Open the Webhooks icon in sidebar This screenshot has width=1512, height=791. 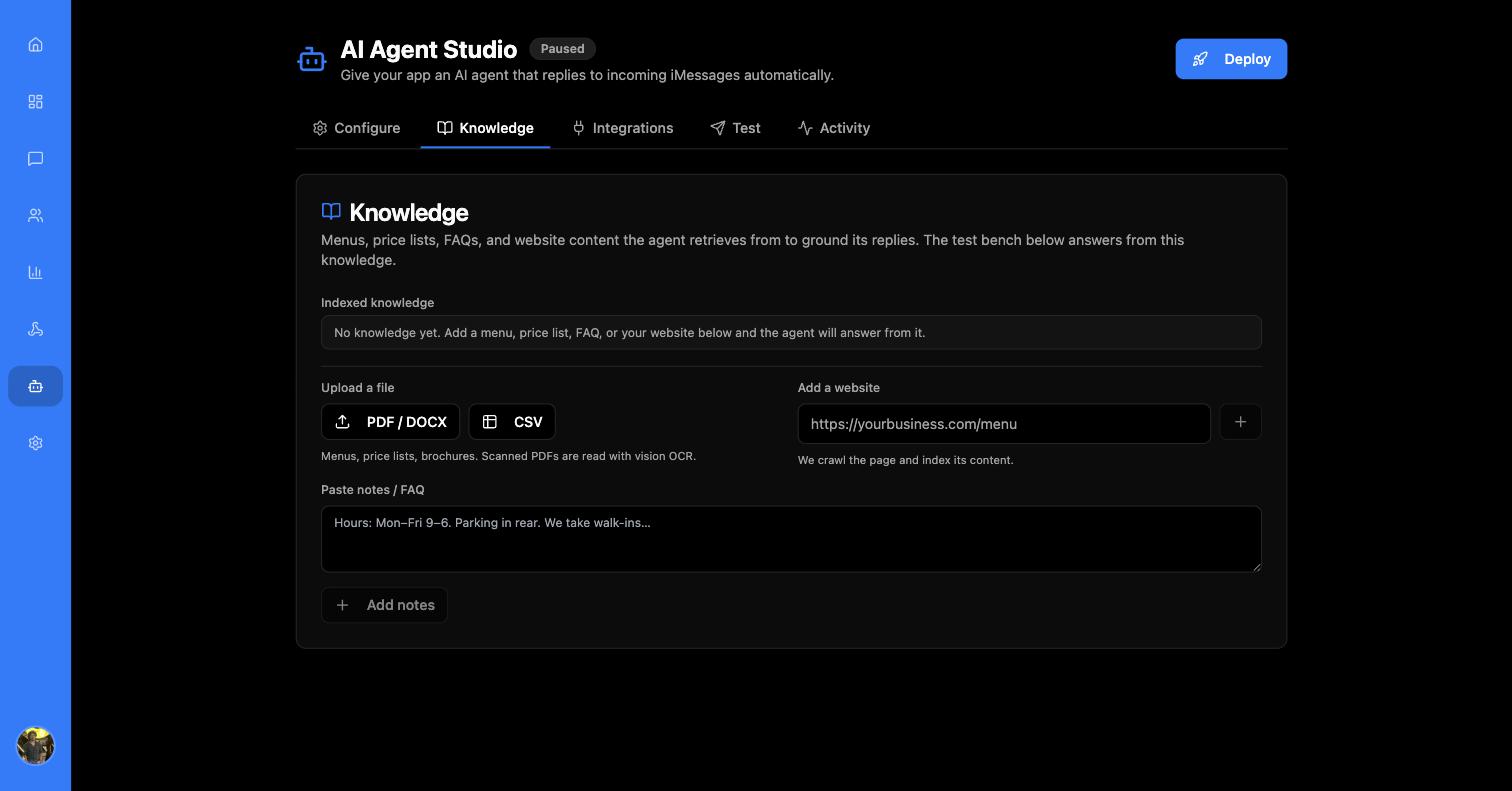[x=35, y=330]
